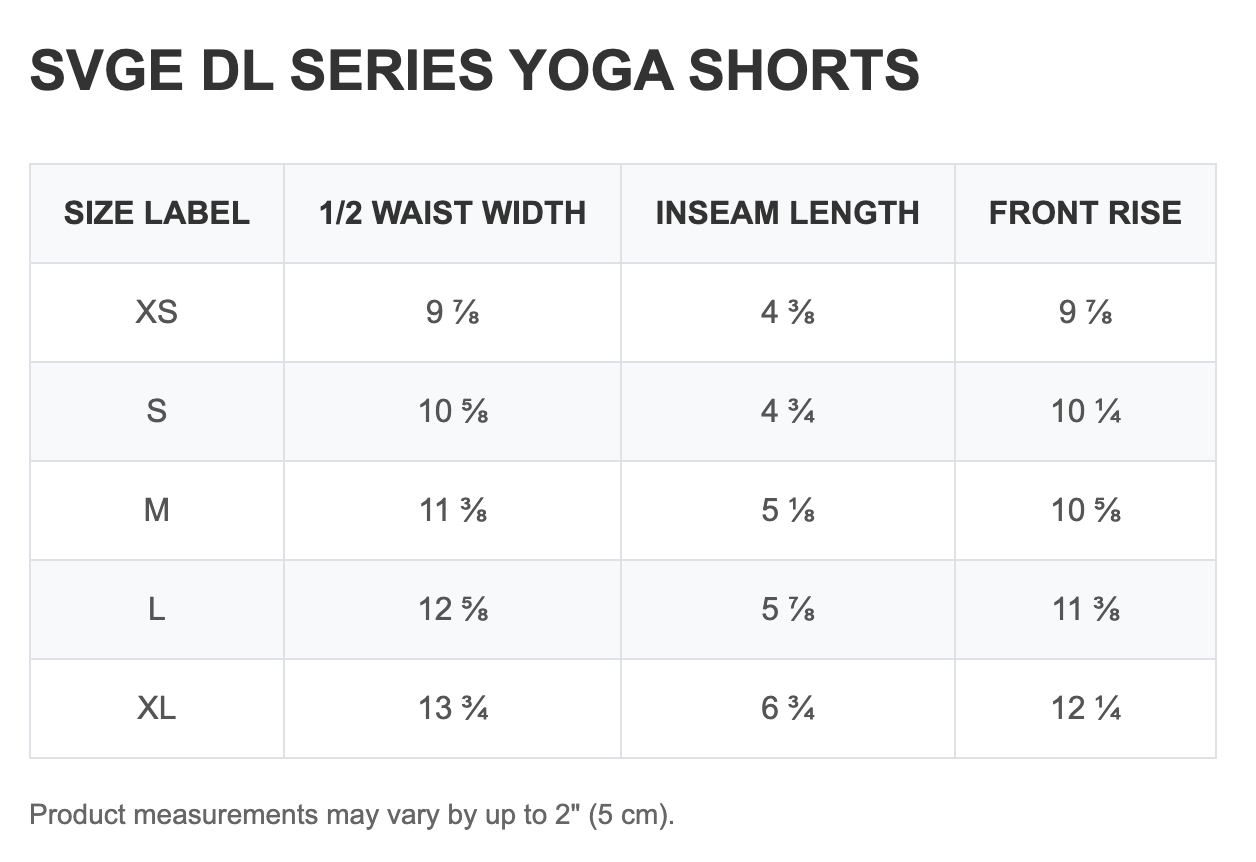Click the M size label cell
This screenshot has width=1256, height=862.
coord(157,510)
